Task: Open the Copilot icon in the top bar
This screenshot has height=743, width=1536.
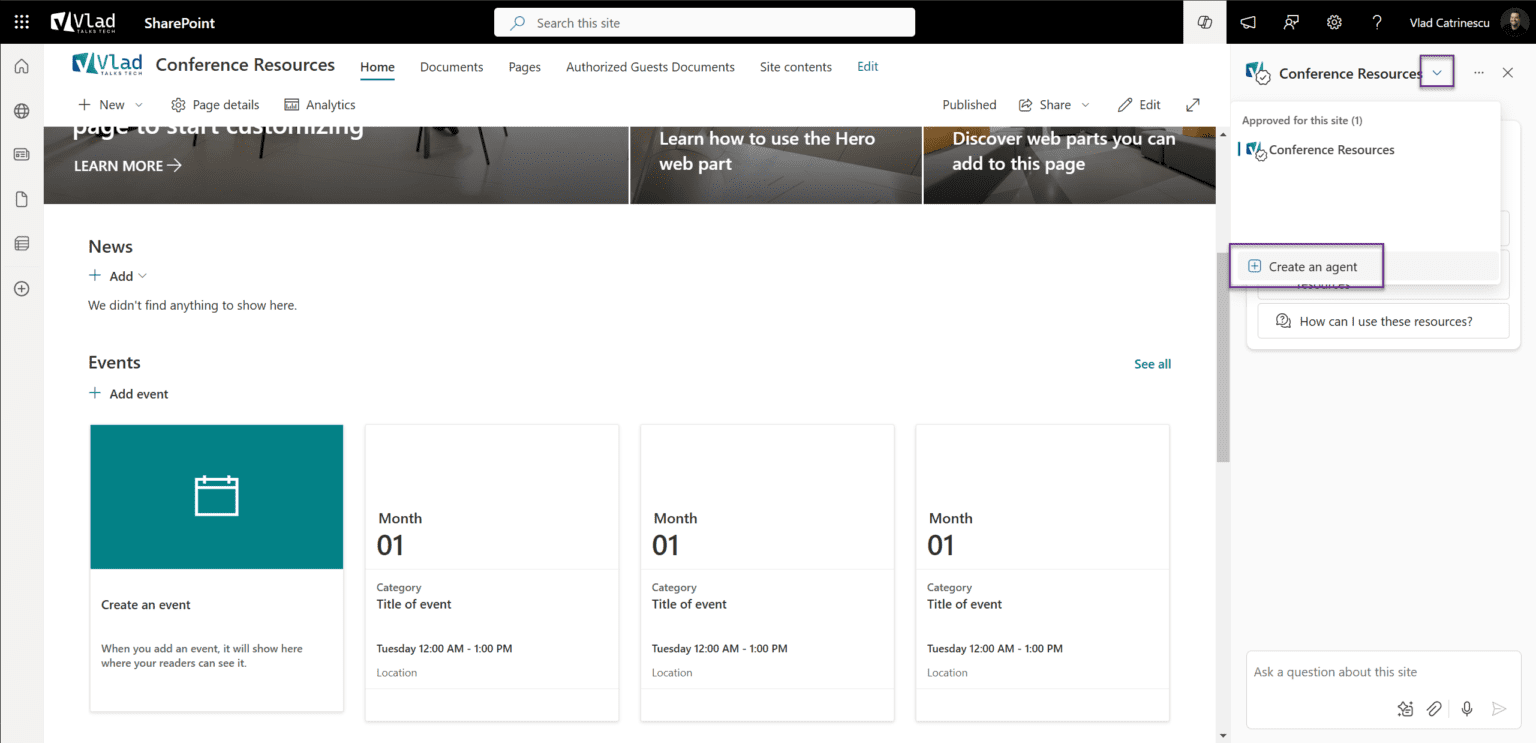Action: click(x=1204, y=22)
